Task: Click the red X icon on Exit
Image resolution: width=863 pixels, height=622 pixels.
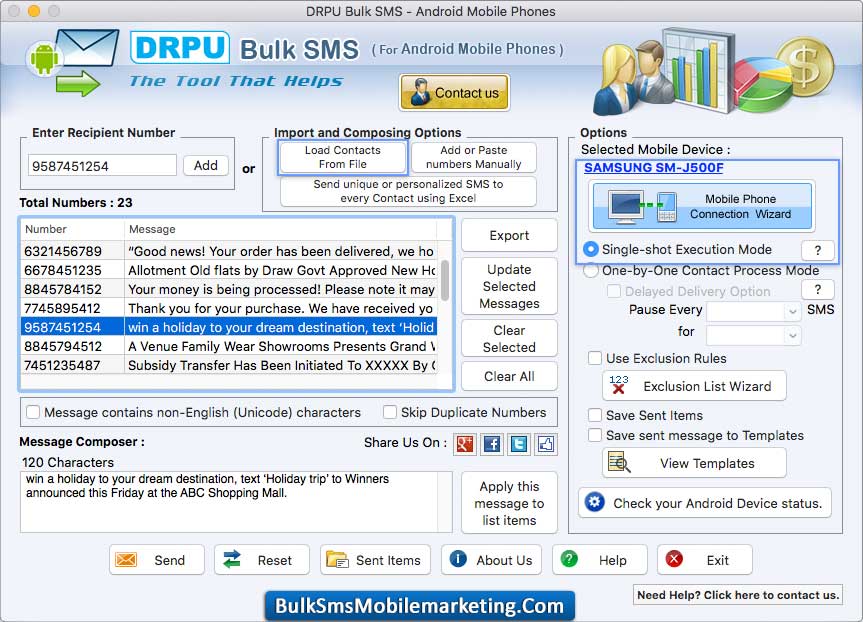Action: tap(674, 559)
